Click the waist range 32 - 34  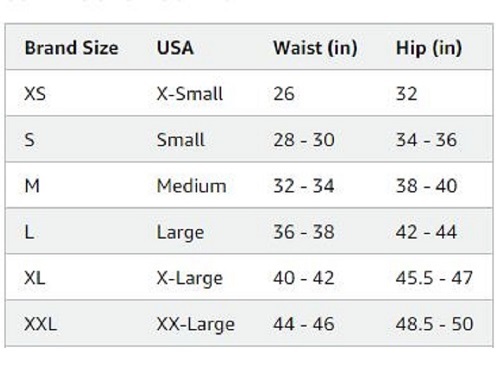304,186
